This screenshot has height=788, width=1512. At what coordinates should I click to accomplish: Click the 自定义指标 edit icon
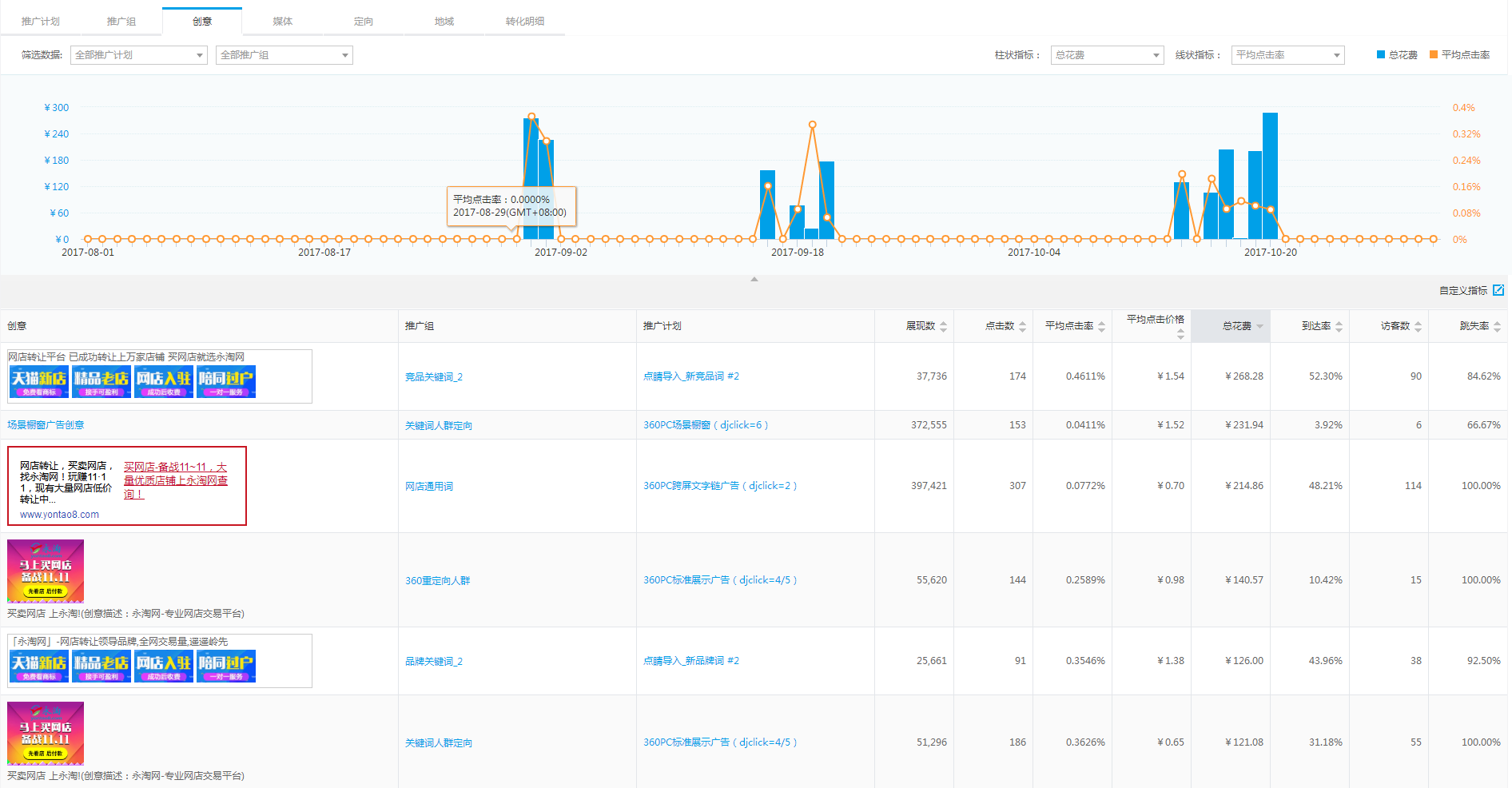pos(1498,290)
